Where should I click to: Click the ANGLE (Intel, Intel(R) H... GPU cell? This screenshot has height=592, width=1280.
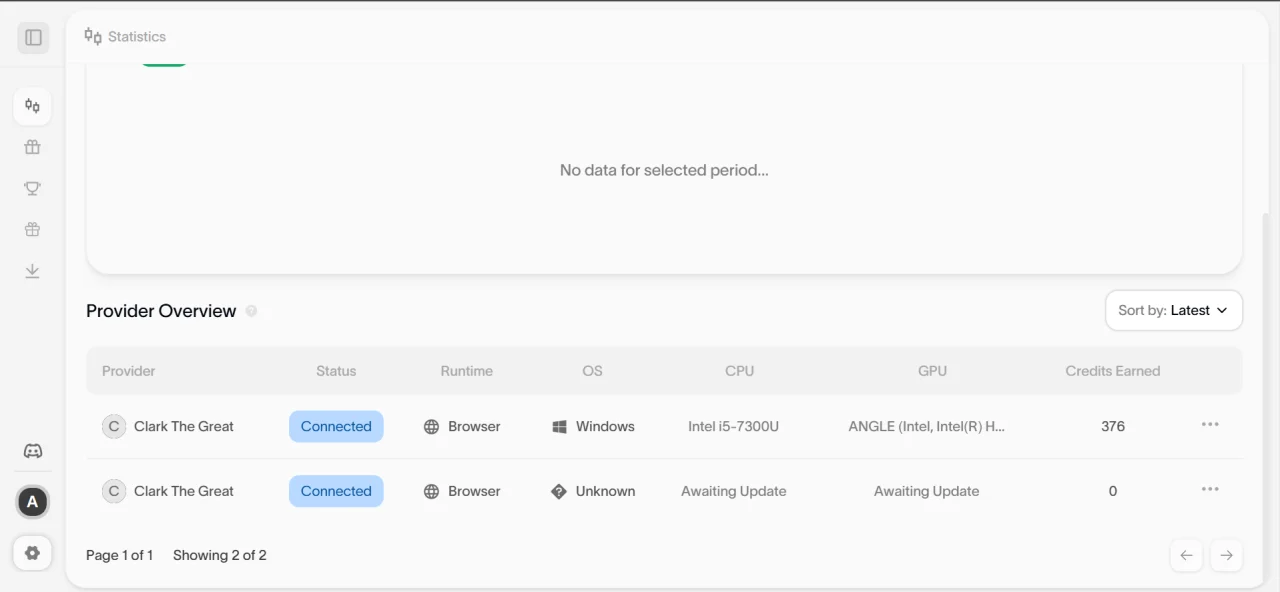[926, 426]
